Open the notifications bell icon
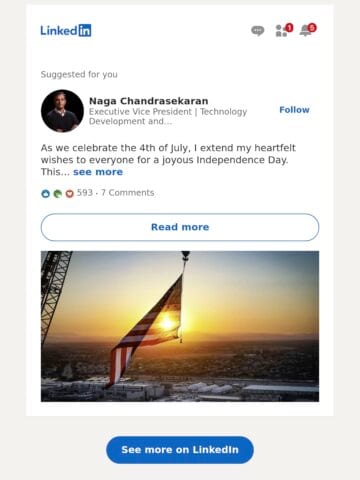Image resolution: width=360 pixels, height=480 pixels. [305, 31]
